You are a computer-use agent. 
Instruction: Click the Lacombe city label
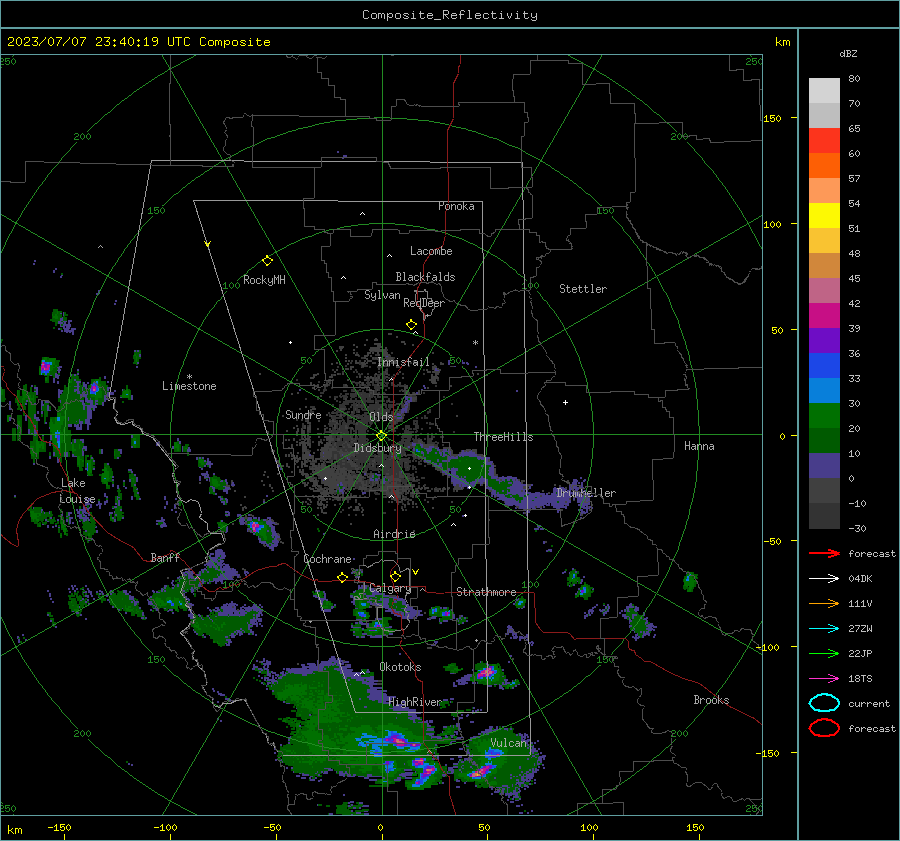[x=431, y=251]
